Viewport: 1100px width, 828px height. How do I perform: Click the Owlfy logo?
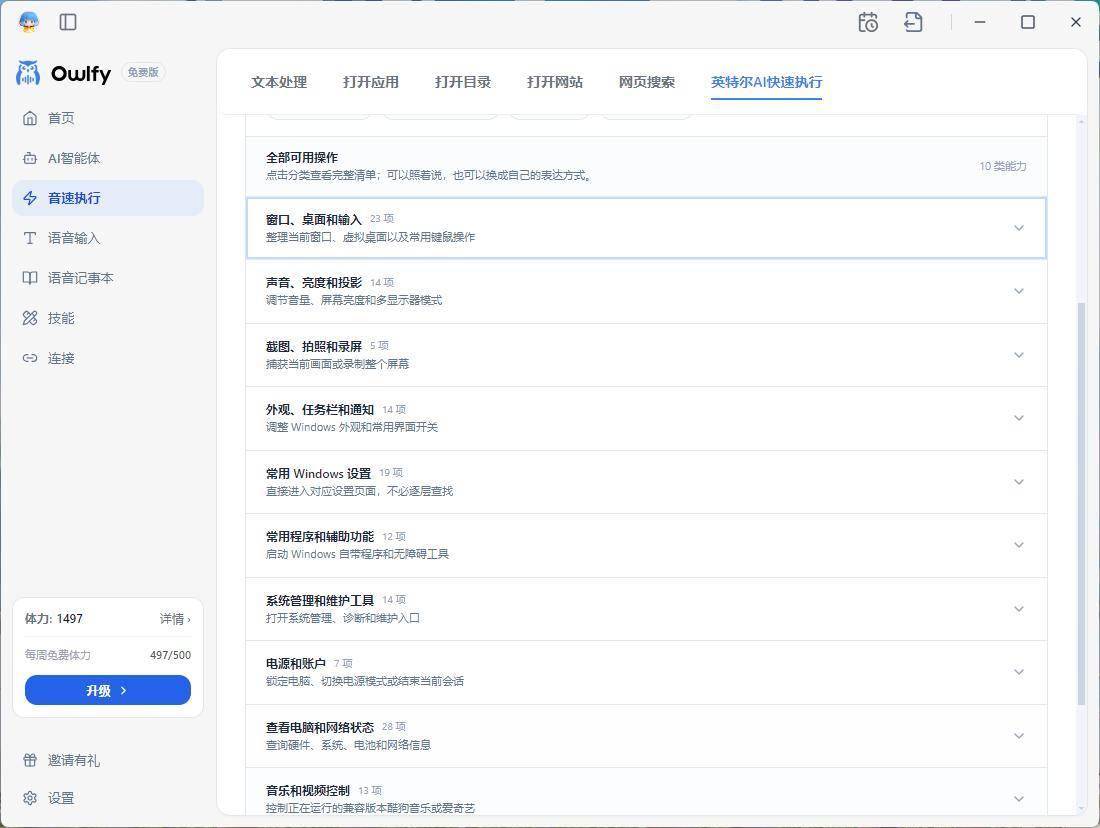tap(63, 73)
